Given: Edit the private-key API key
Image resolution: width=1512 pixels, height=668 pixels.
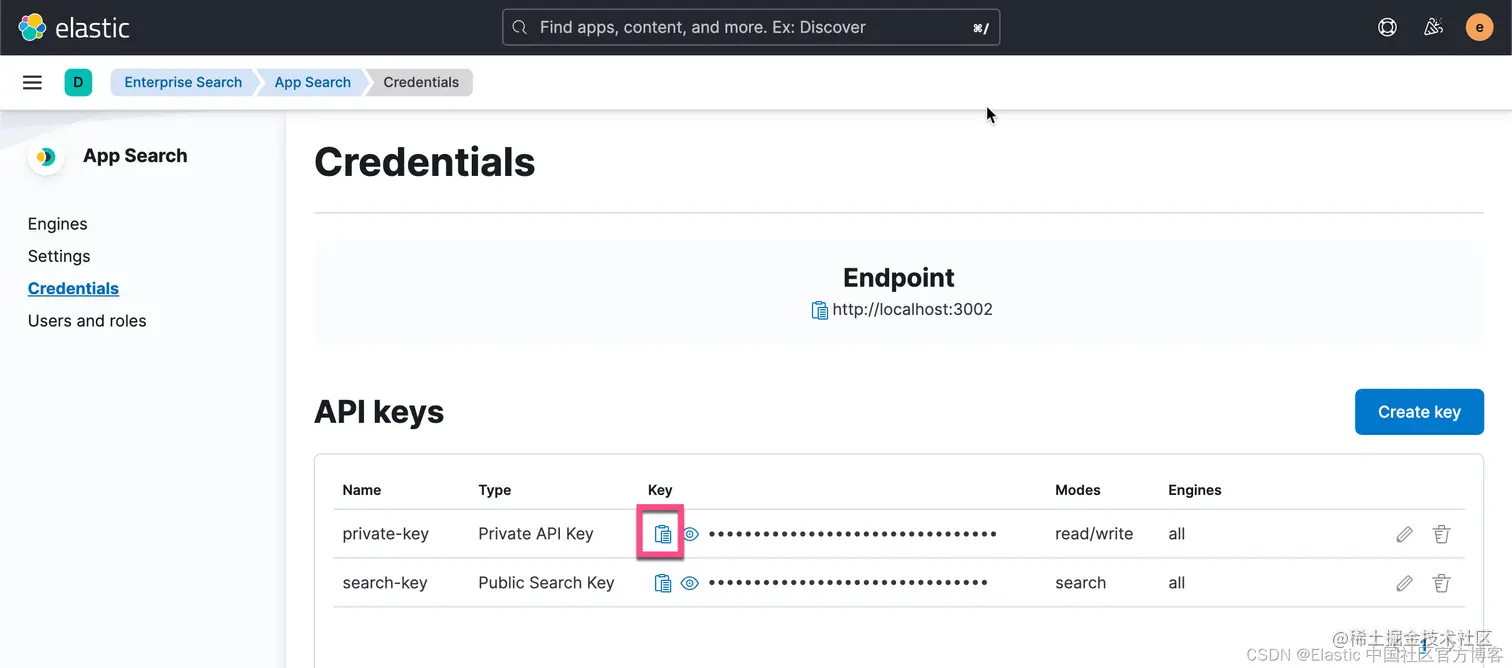Looking at the screenshot, I should coord(1404,534).
